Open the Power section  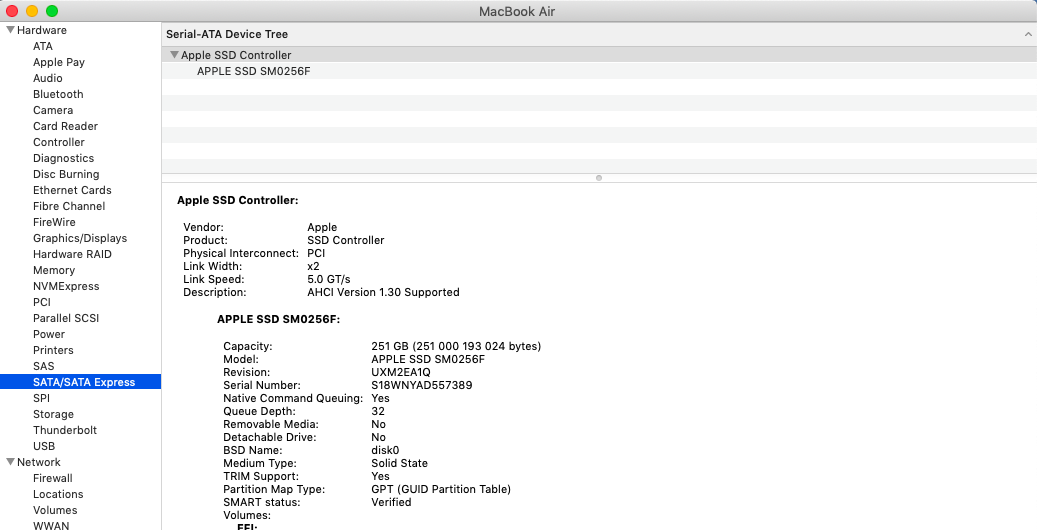49,334
